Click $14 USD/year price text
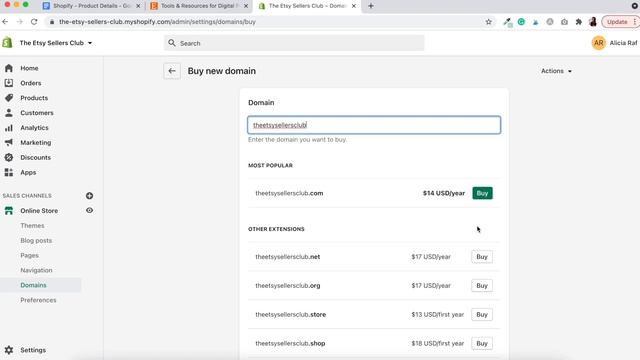 point(444,193)
